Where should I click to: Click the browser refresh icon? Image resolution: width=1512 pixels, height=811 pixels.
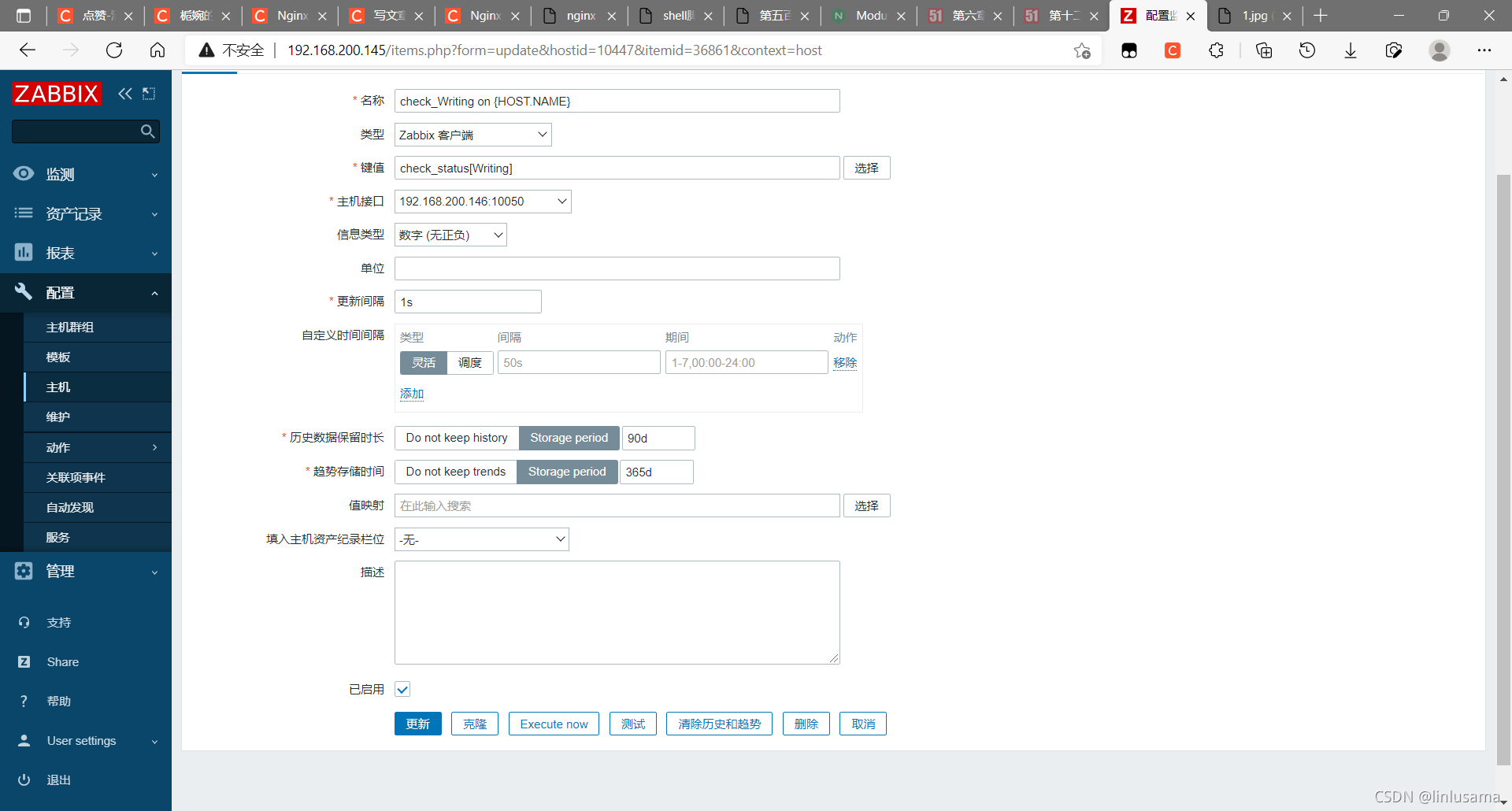(114, 50)
